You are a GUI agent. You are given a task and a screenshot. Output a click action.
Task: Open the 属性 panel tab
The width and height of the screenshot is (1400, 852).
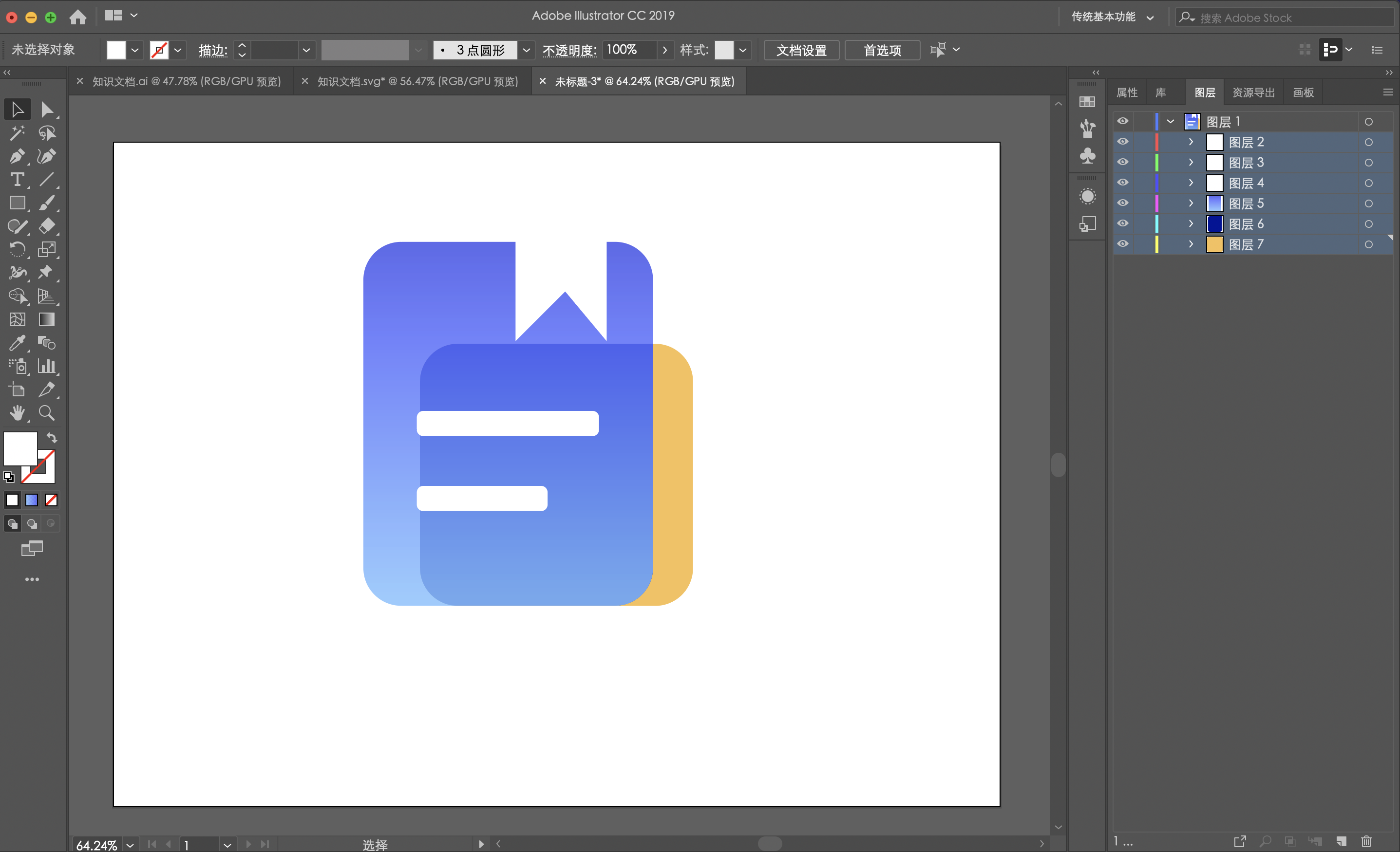[1127, 93]
